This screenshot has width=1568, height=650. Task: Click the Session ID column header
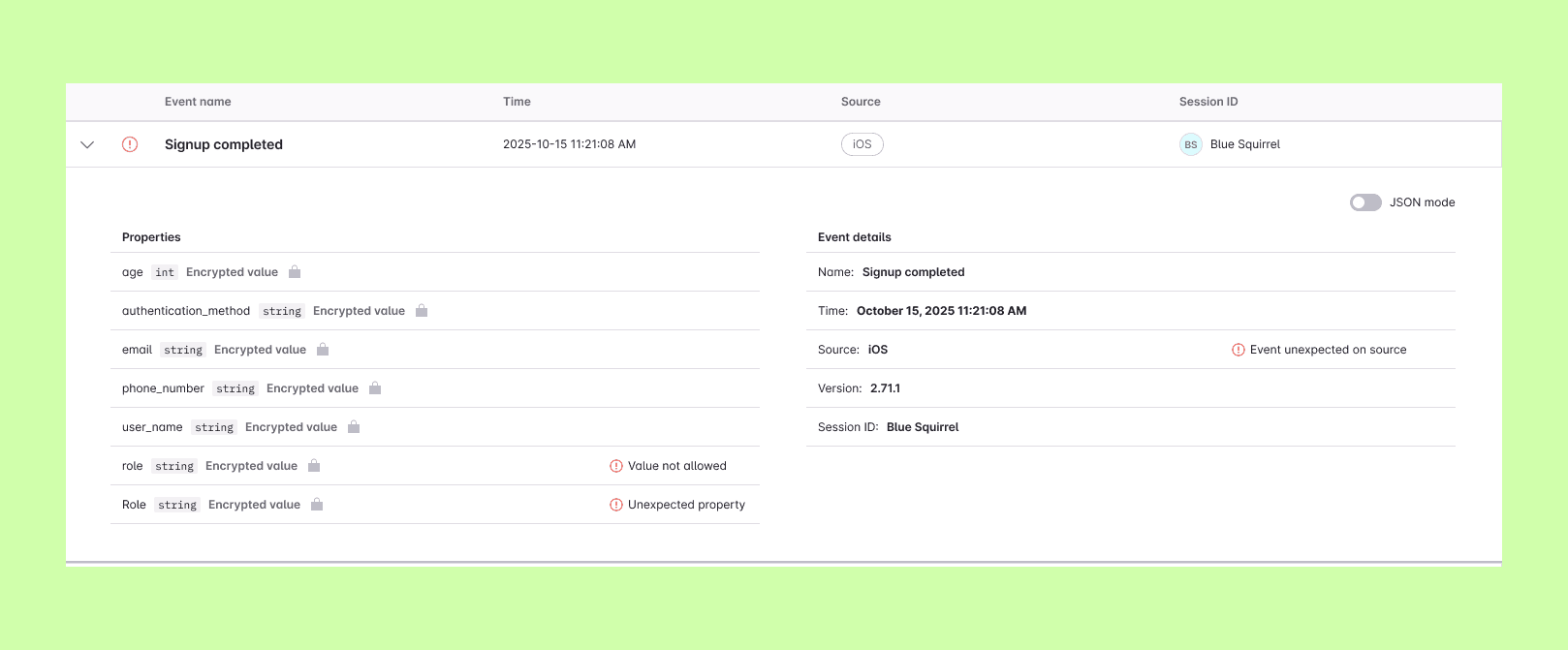(1208, 102)
